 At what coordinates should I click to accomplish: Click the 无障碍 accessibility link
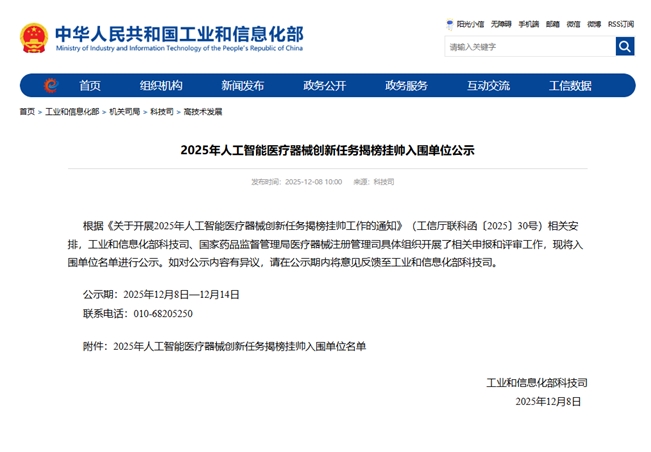tap(500, 23)
